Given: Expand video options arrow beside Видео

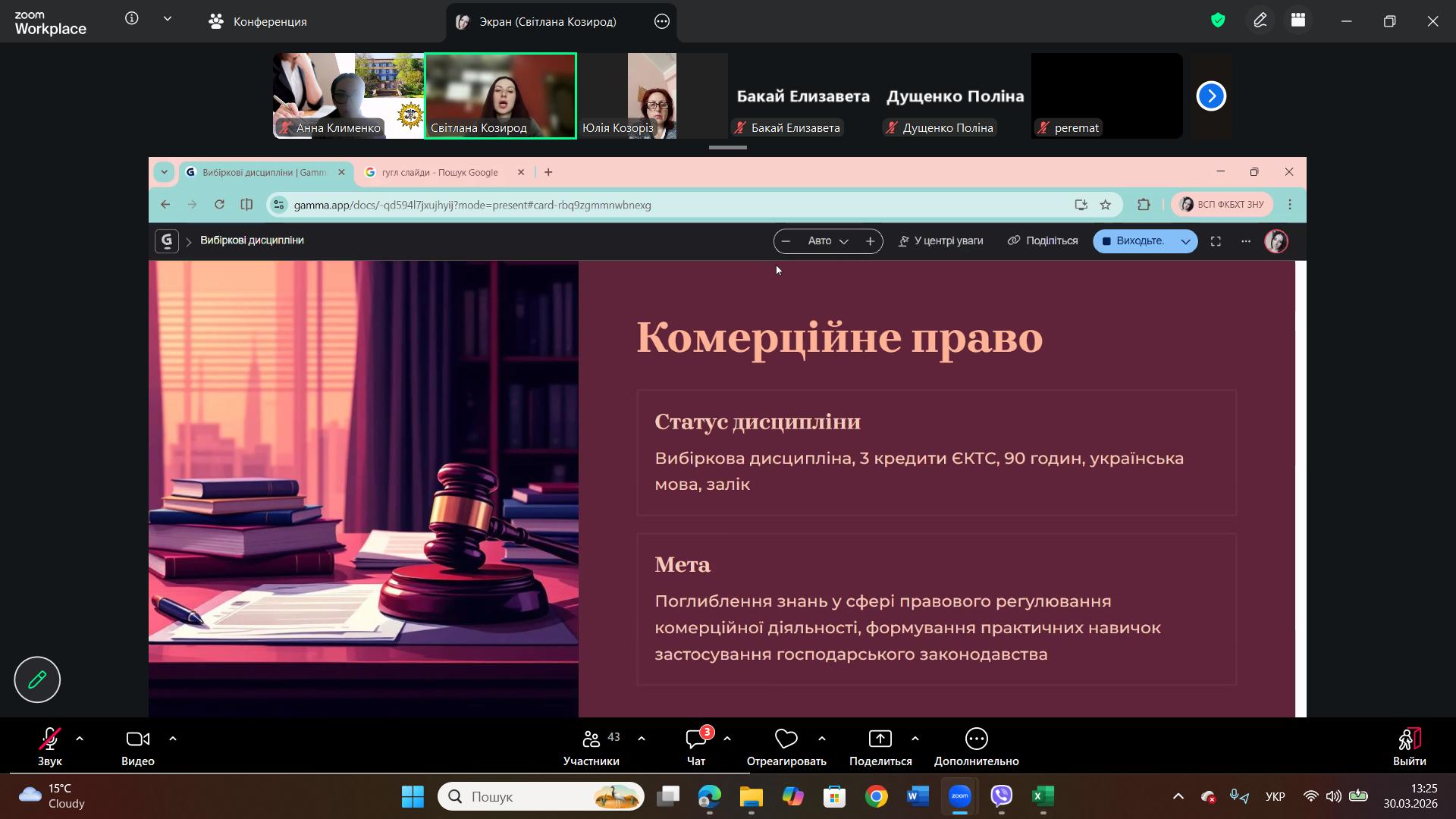Looking at the screenshot, I should 173,739.
